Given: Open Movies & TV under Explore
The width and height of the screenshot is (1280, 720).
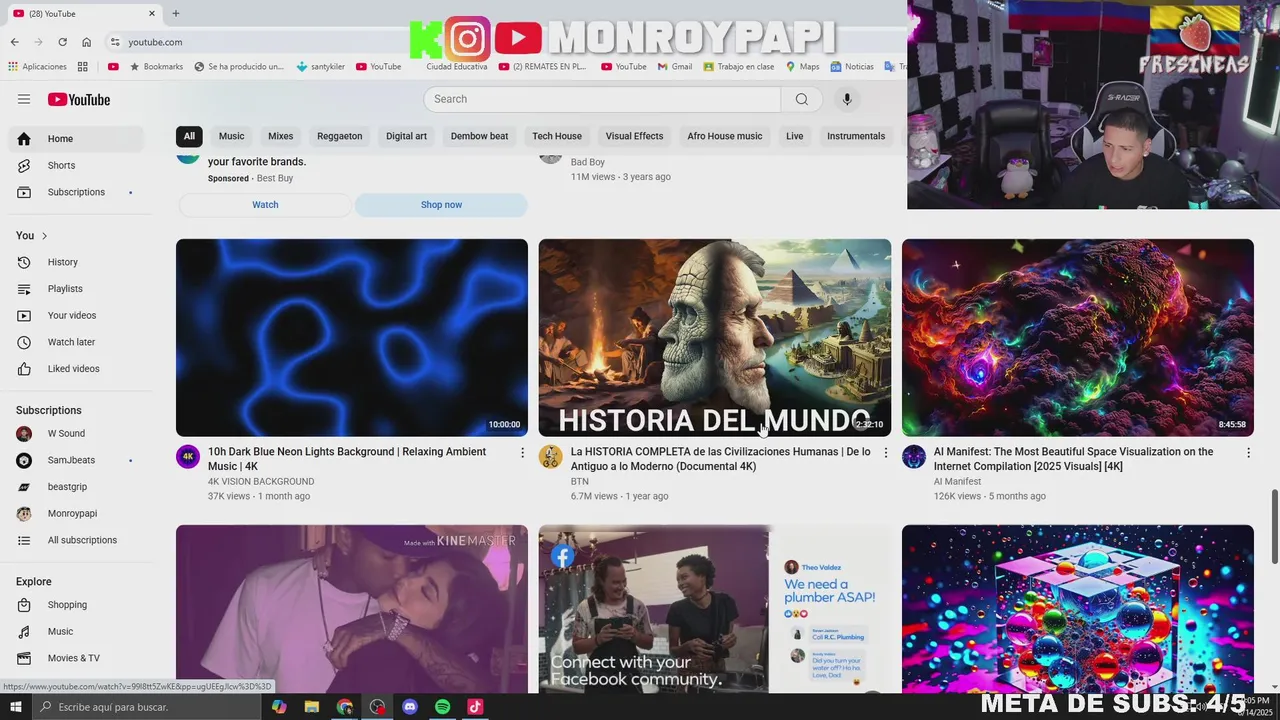Looking at the screenshot, I should (x=76, y=658).
